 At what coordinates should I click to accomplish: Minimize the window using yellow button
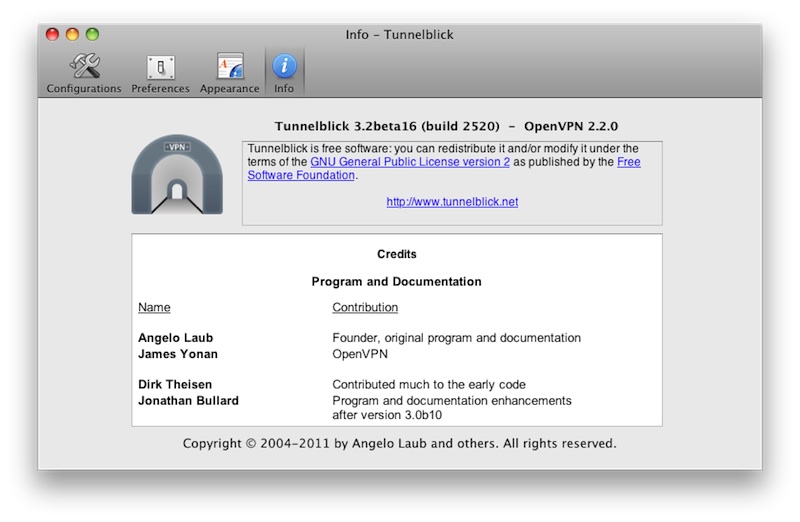point(73,35)
